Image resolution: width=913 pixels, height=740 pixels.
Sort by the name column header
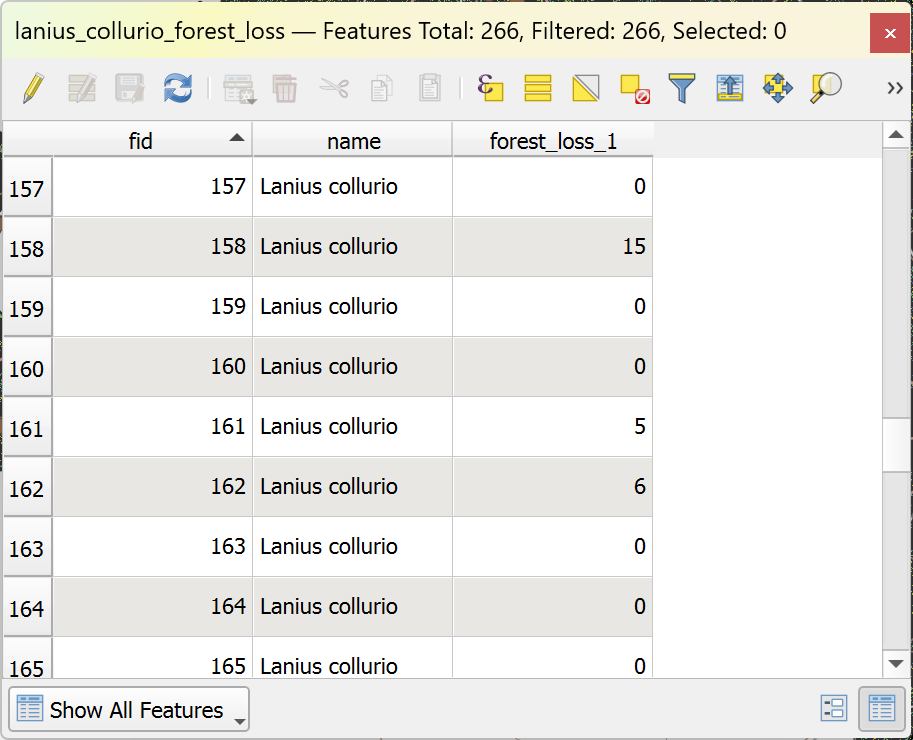click(353, 141)
